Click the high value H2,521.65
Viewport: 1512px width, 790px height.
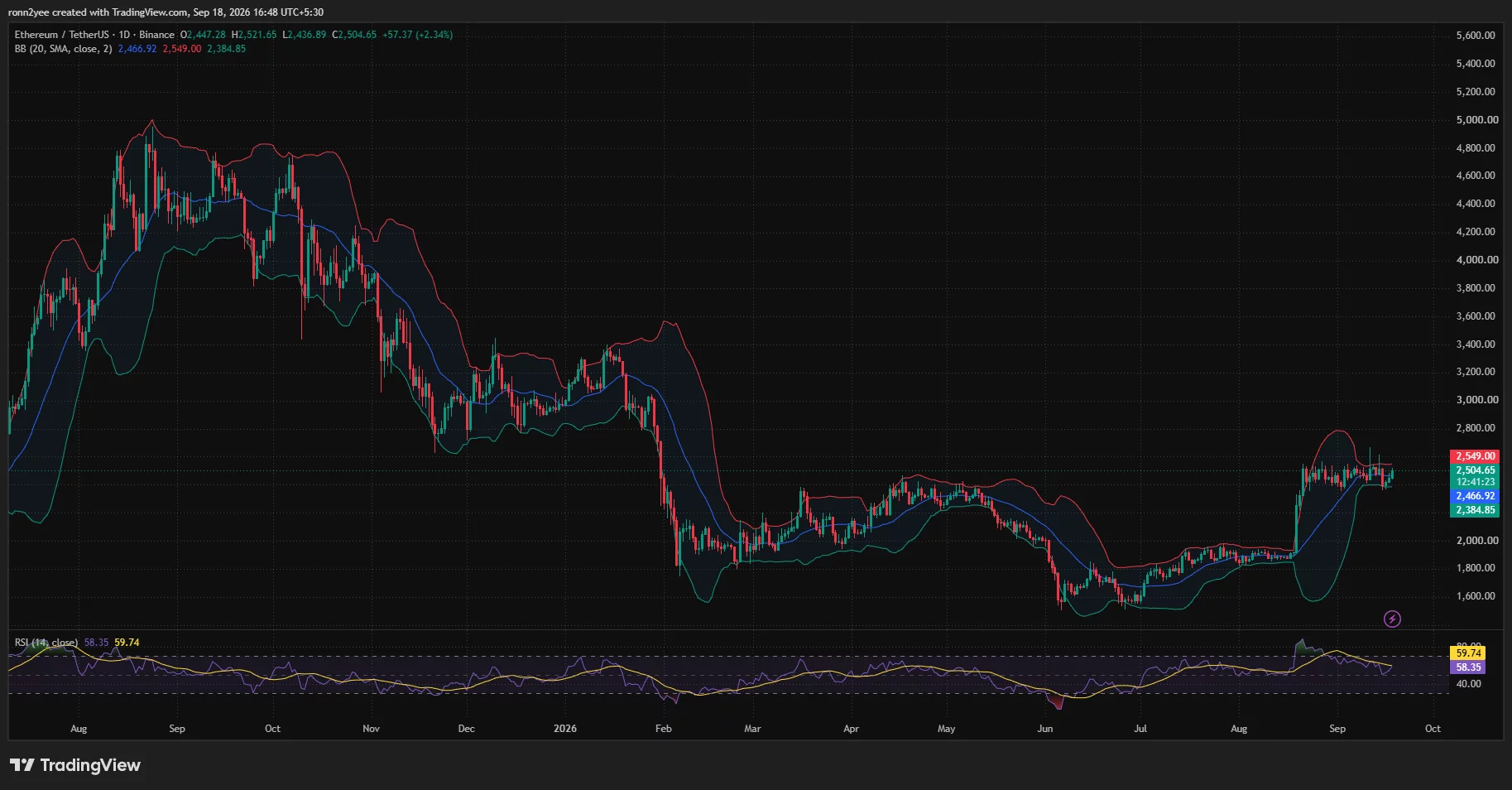click(254, 35)
